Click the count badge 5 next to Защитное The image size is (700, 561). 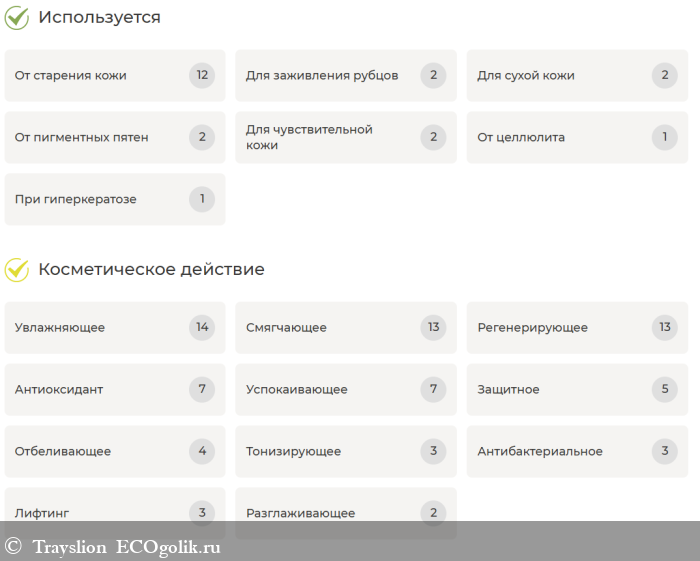pyautogui.click(x=664, y=389)
